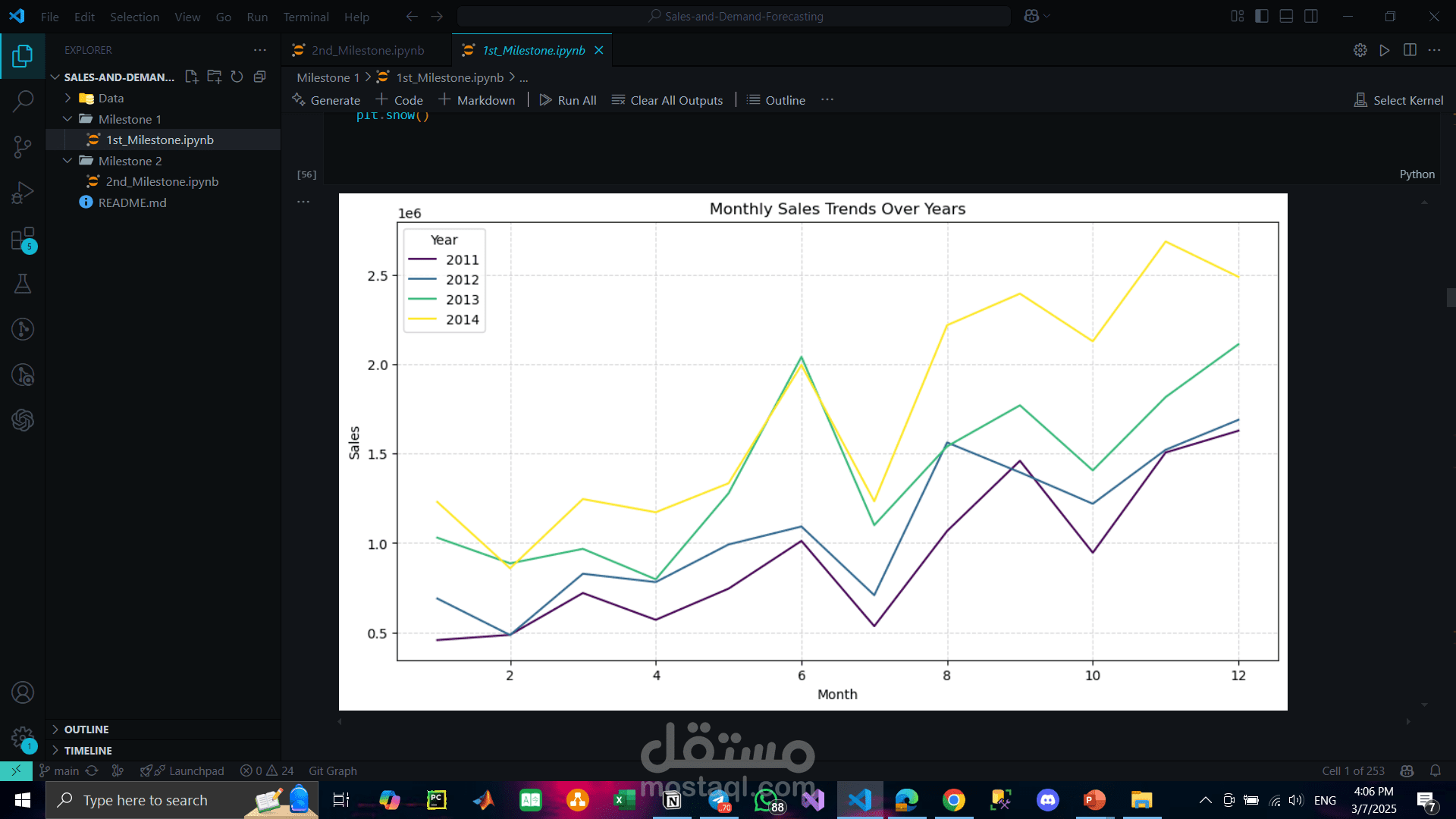
Task: Expand the Data folder
Action: click(x=111, y=98)
